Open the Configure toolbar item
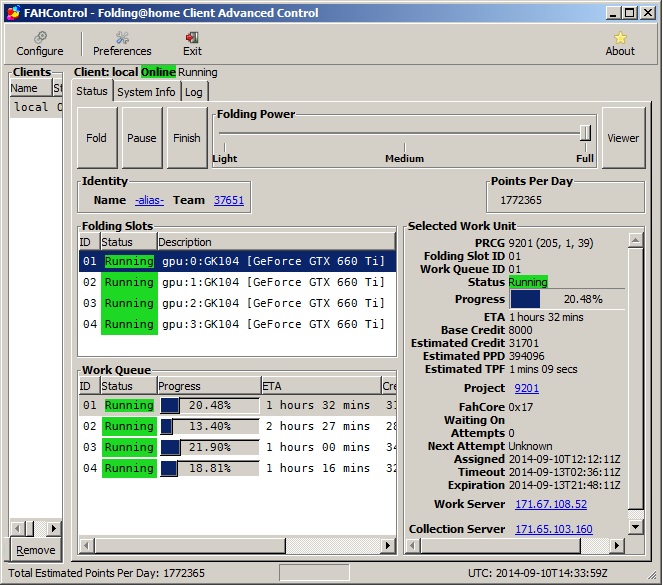Image resolution: width=663 pixels, height=585 pixels. tap(40, 44)
